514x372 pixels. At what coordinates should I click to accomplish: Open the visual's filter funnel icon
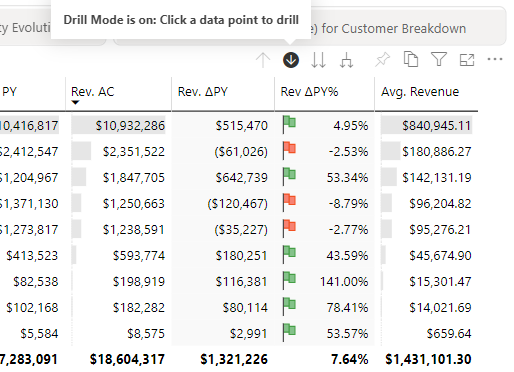click(x=439, y=60)
